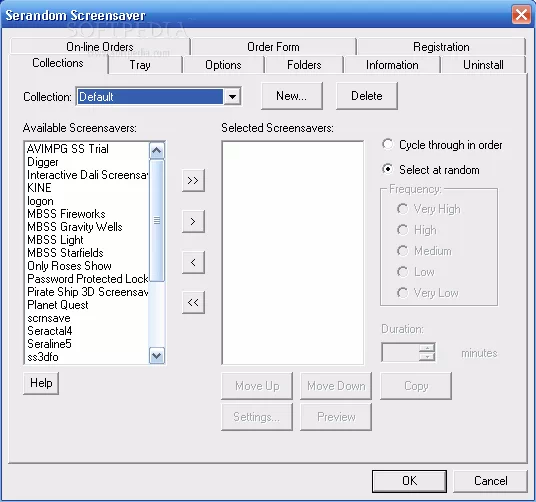Select ss3dfo in the list
Image resolution: width=536 pixels, height=502 pixels.
[87, 357]
